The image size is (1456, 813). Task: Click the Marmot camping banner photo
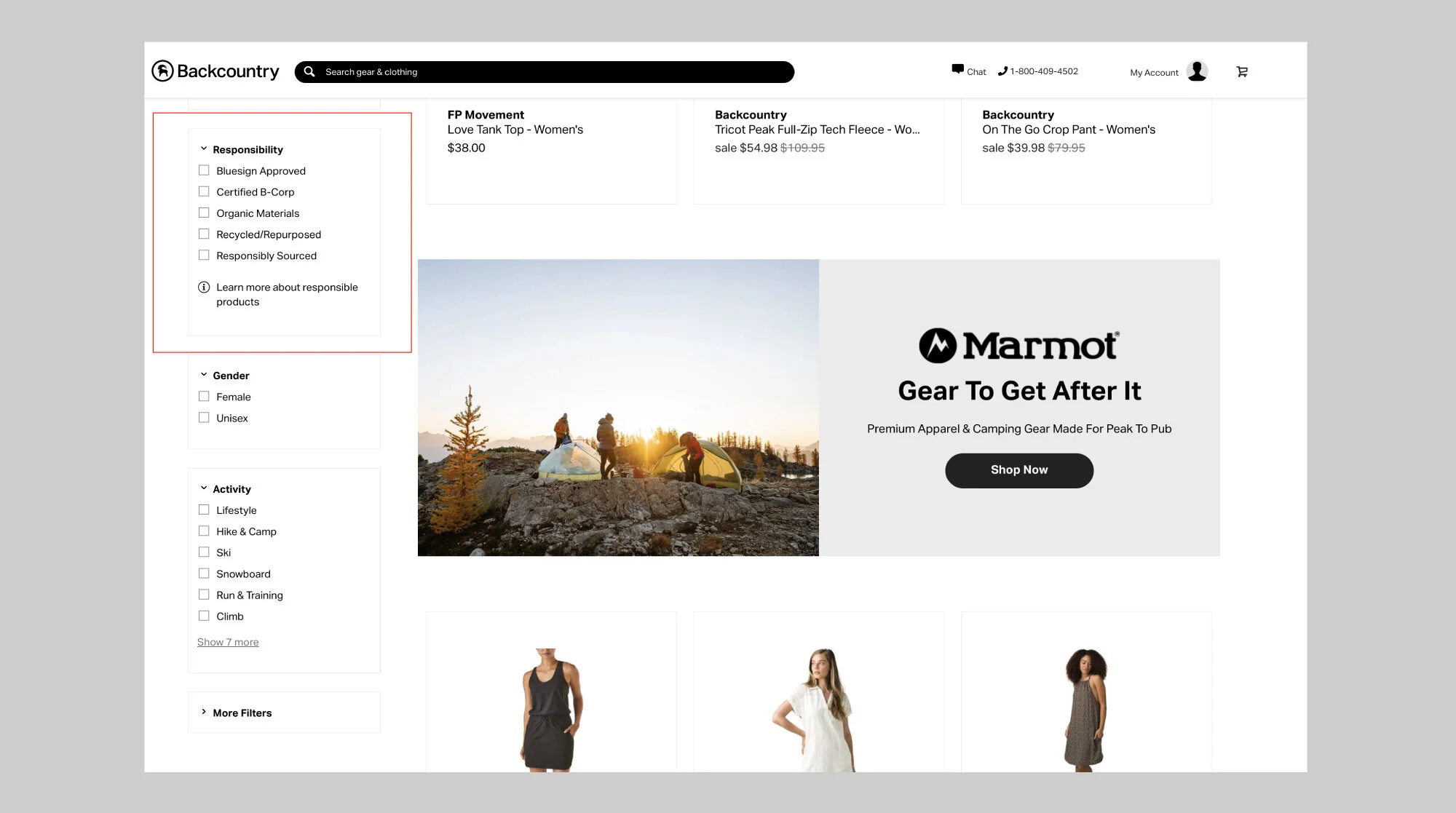coord(618,408)
